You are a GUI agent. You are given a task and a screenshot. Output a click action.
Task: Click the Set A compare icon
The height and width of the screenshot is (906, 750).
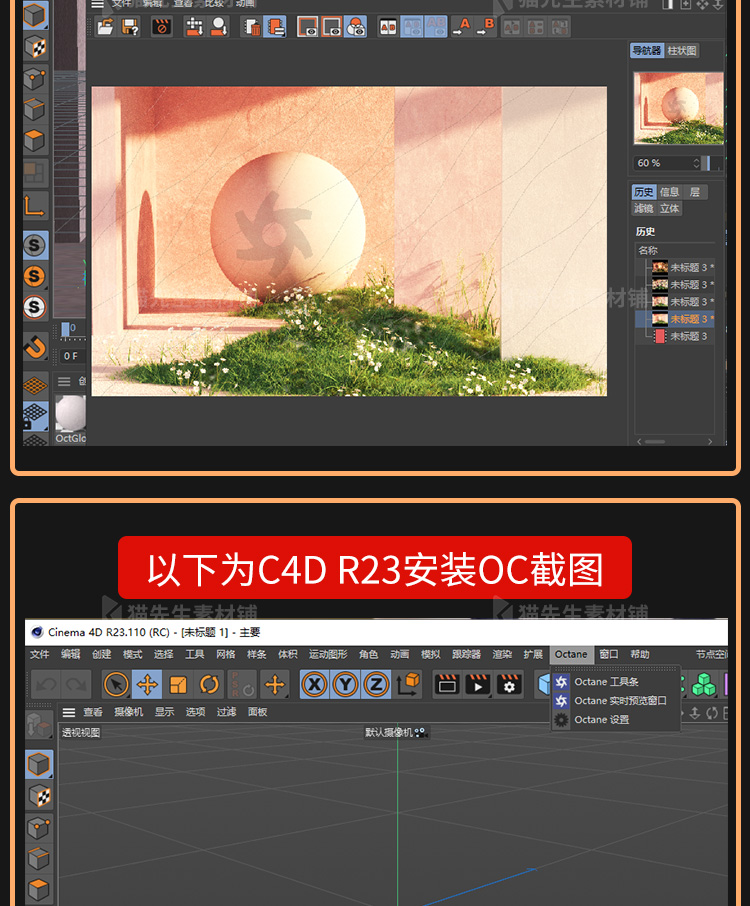click(x=462, y=27)
